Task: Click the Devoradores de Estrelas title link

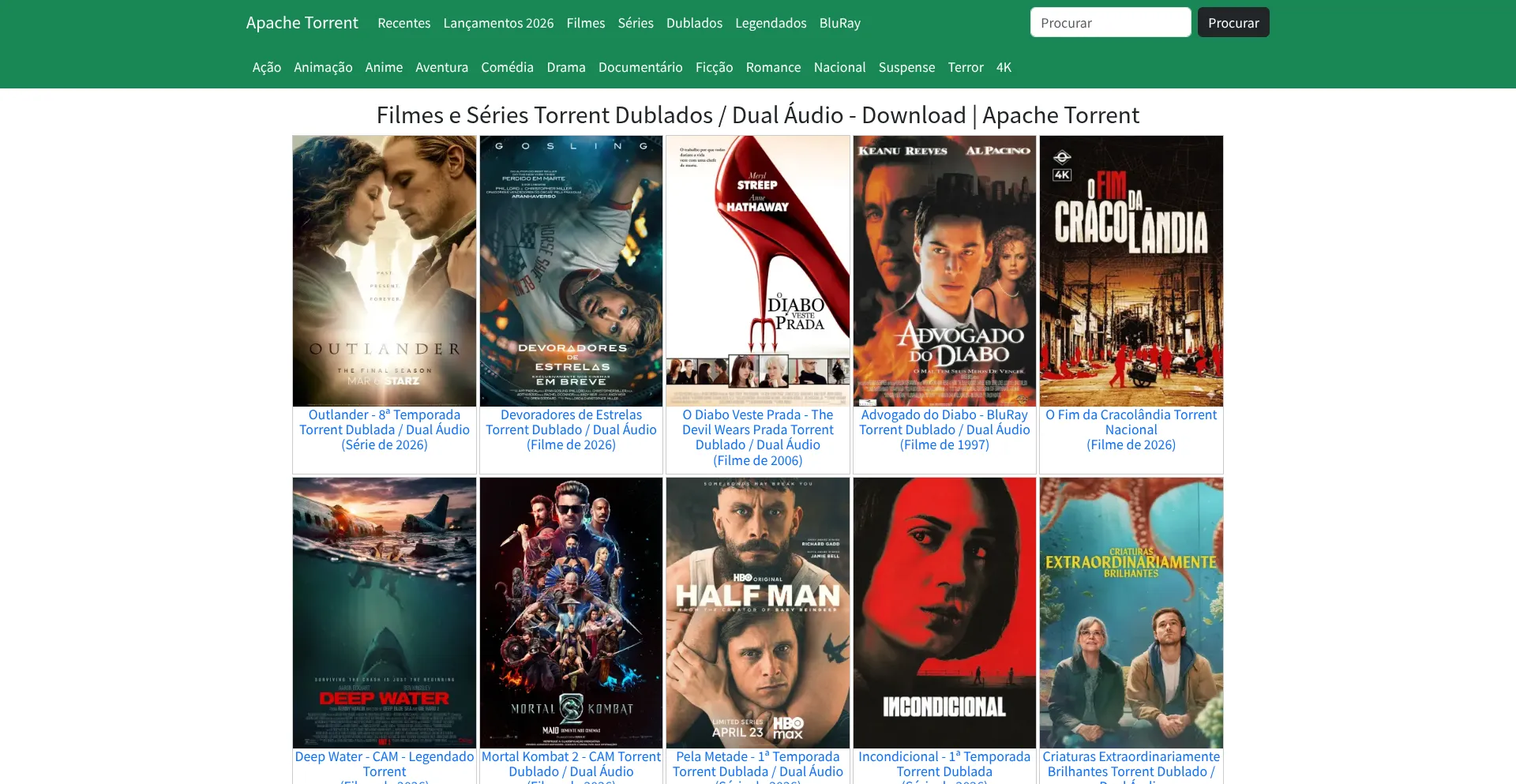Action: [x=571, y=430]
